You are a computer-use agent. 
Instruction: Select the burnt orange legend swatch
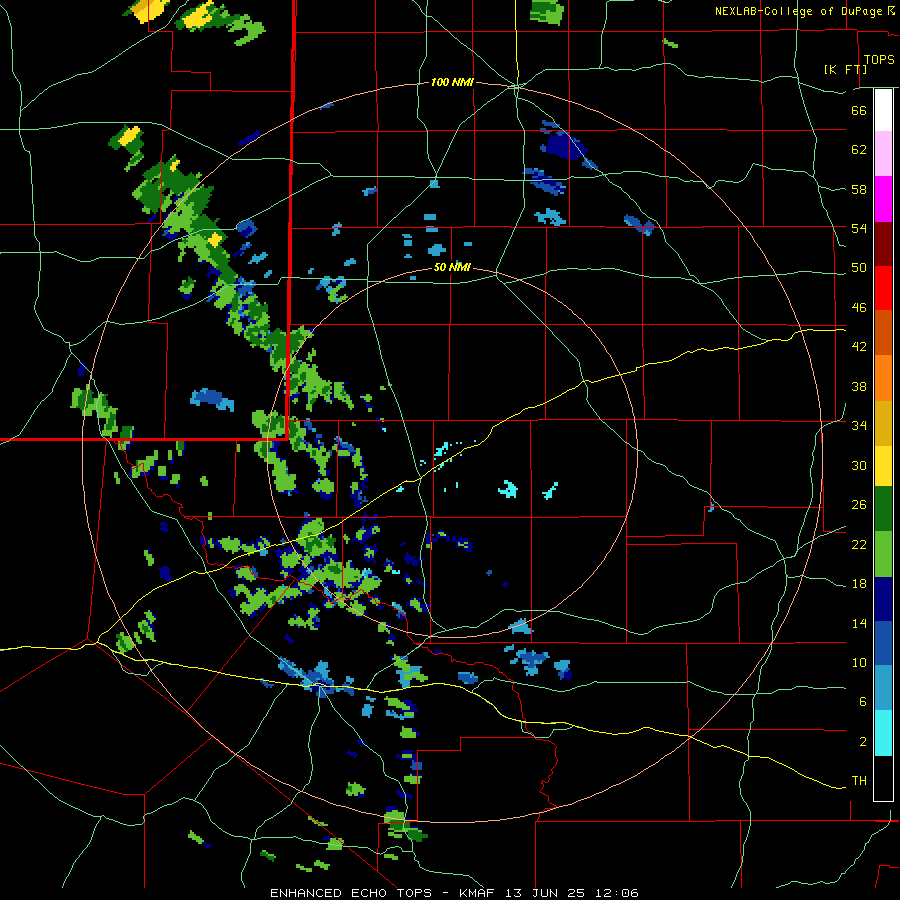point(883,333)
